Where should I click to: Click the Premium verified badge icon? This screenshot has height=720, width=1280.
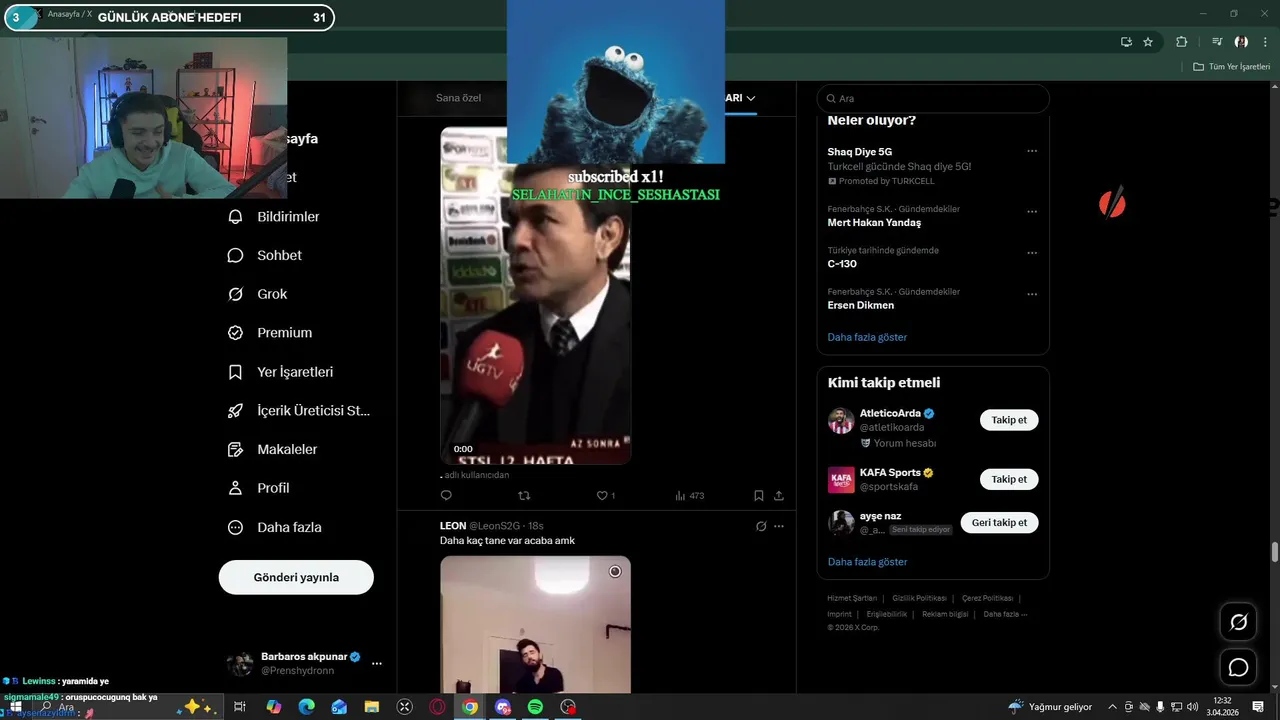tap(235, 333)
